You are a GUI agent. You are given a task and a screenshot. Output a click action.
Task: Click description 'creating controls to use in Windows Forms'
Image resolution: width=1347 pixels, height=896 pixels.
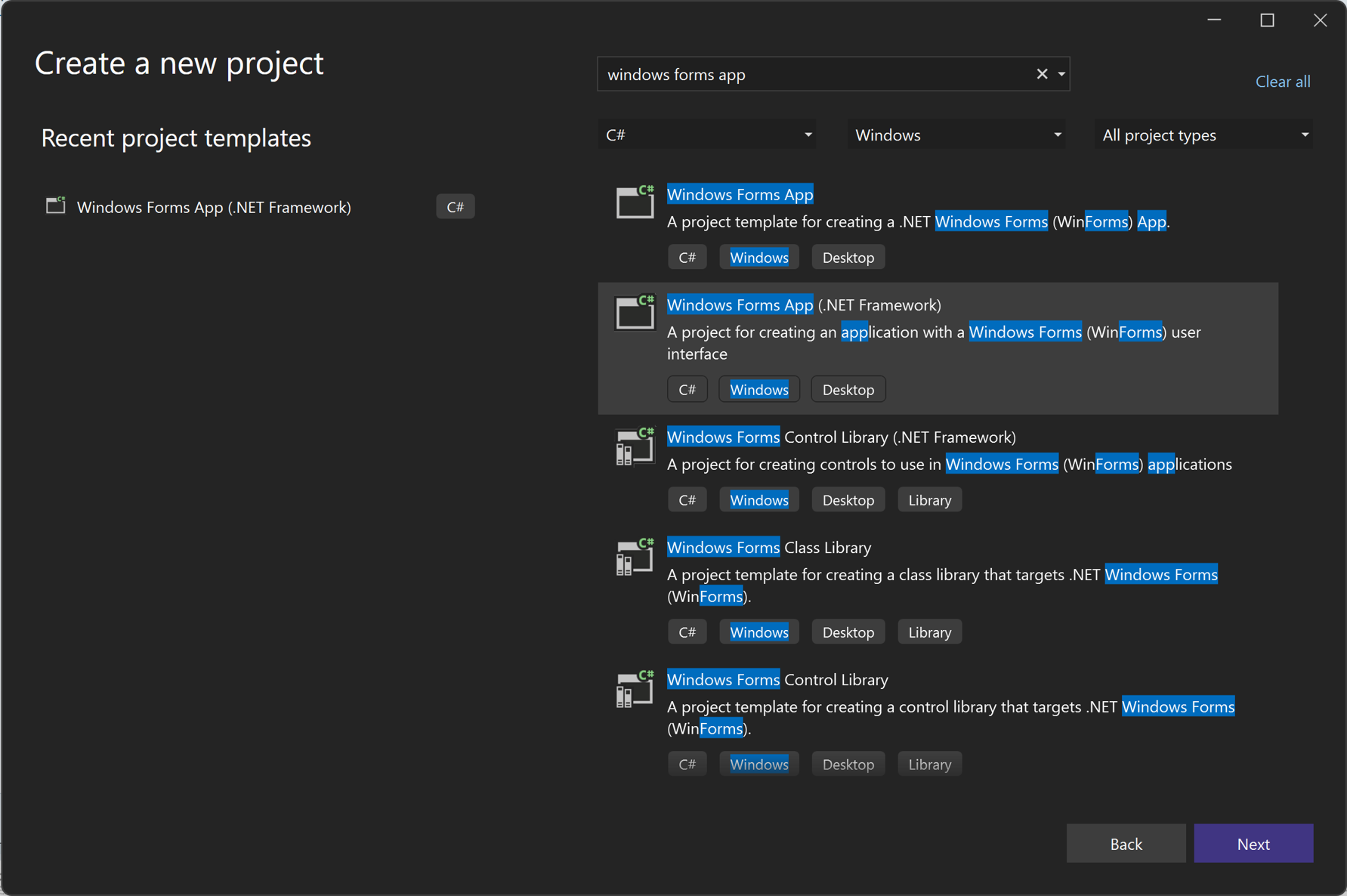950,464
